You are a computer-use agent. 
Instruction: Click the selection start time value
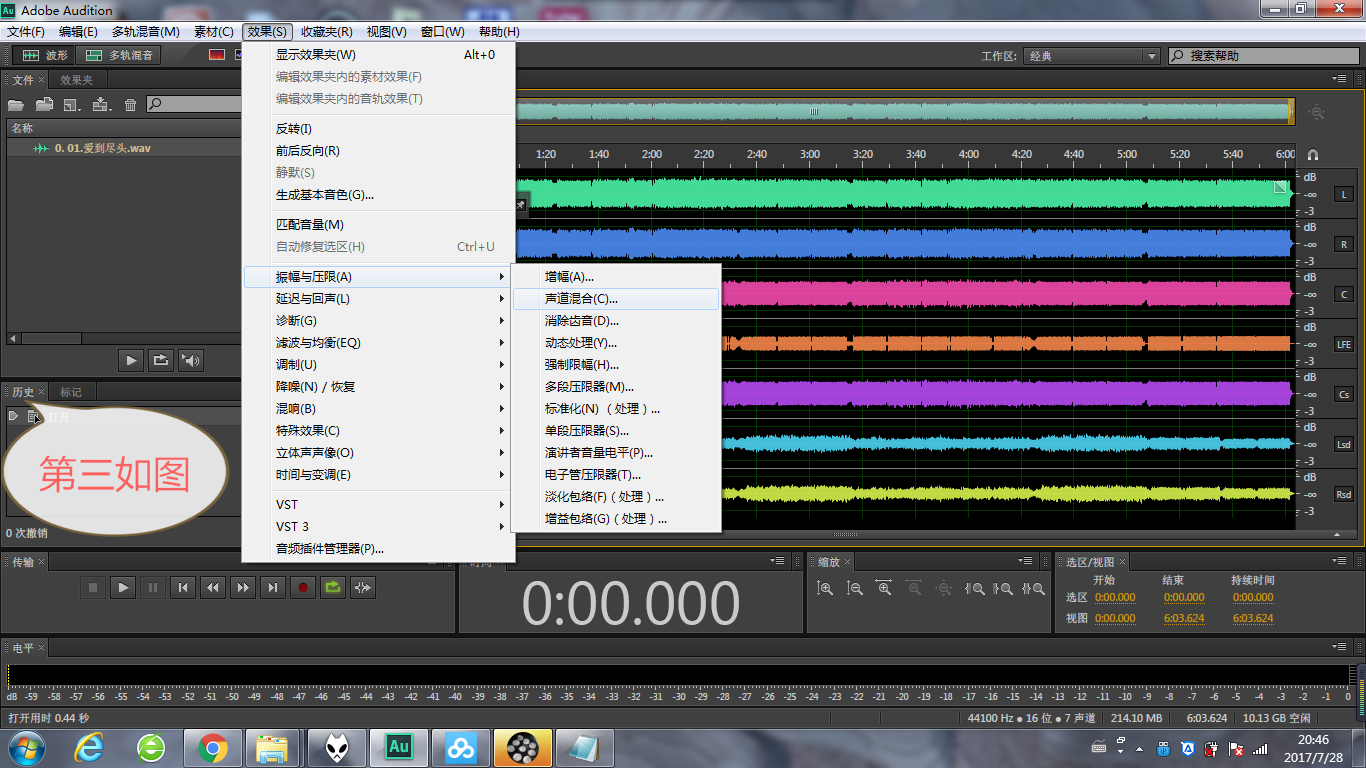pyautogui.click(x=1115, y=597)
